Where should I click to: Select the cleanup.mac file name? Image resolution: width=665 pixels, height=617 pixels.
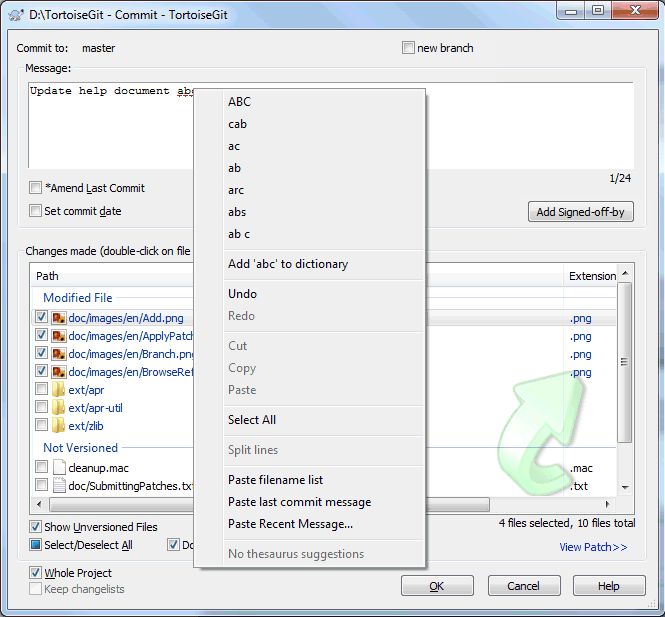pyautogui.click(x=98, y=468)
